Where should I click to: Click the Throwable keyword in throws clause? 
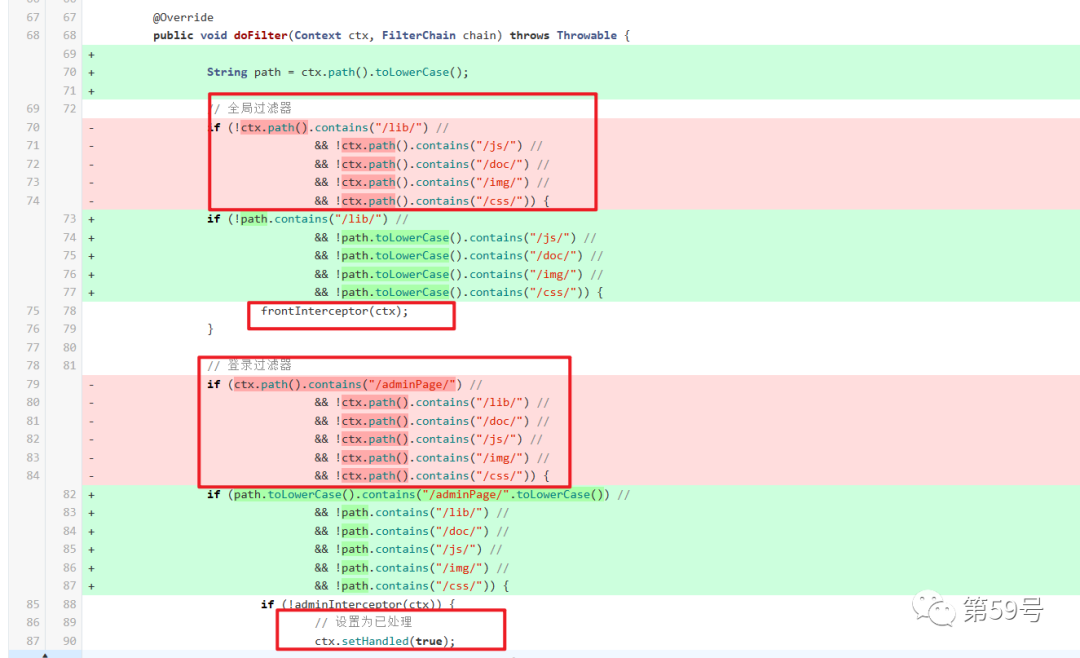point(587,35)
